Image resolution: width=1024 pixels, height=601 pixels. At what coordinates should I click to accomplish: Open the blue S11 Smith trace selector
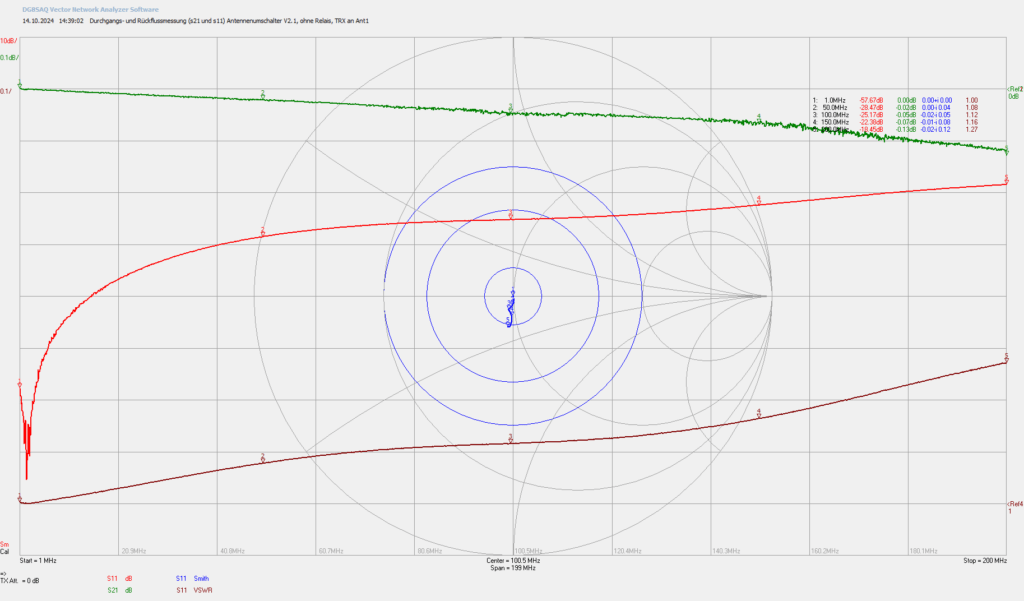coord(192,578)
